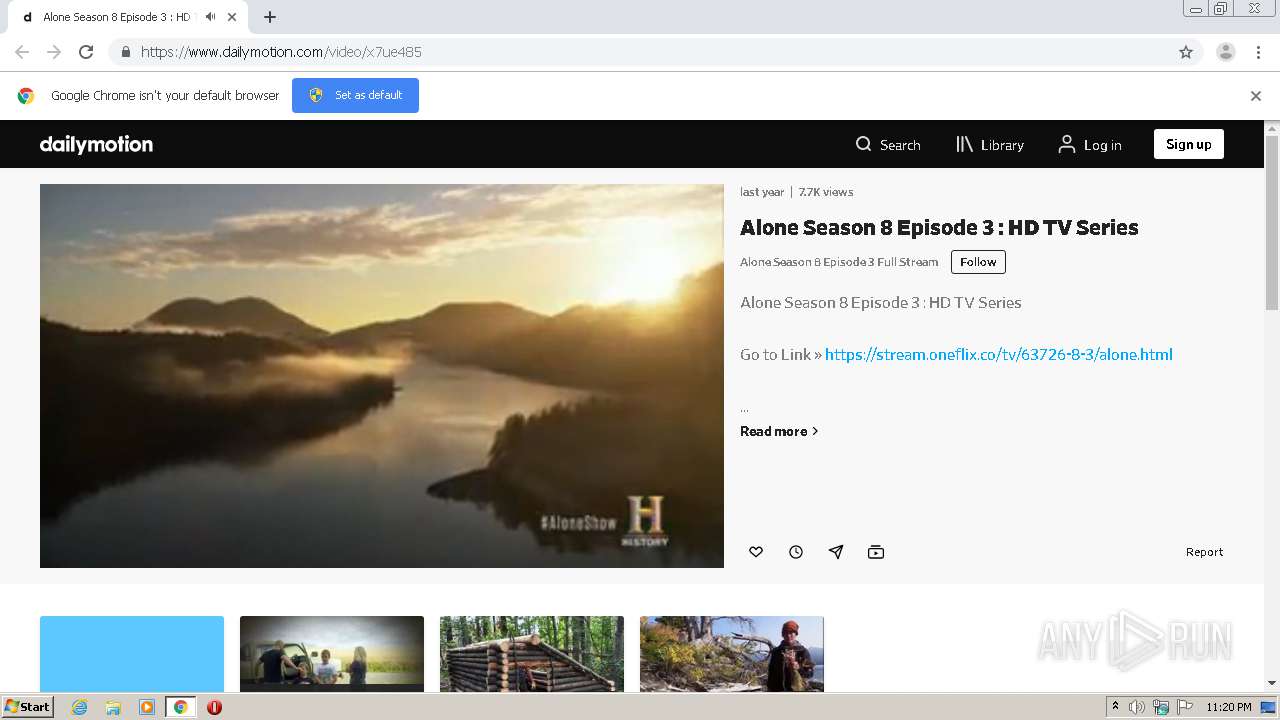Open the Chrome three-dot menu
The image size is (1280, 720).
(x=1259, y=52)
